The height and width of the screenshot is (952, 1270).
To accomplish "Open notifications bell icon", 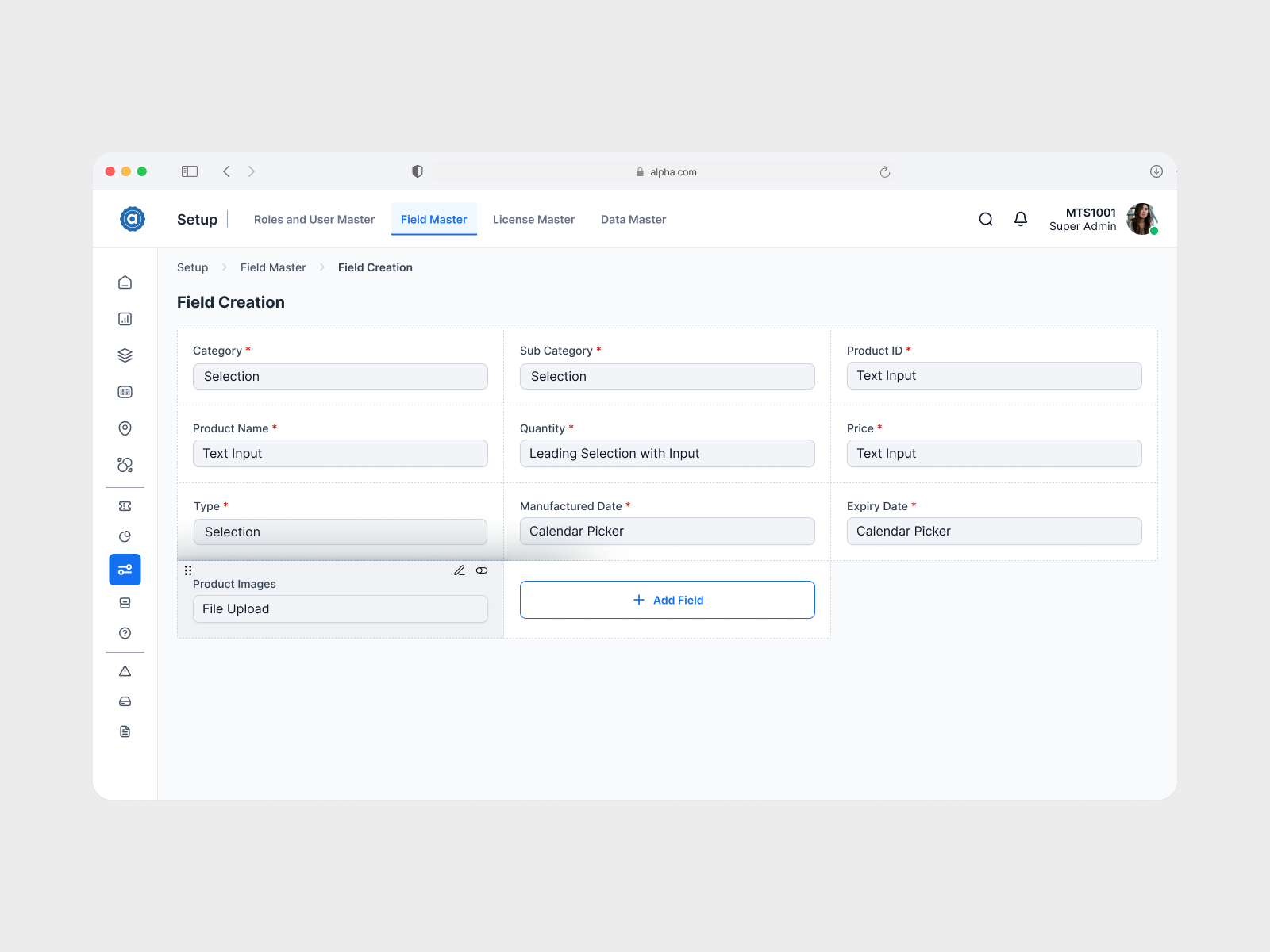I will coord(1021,219).
